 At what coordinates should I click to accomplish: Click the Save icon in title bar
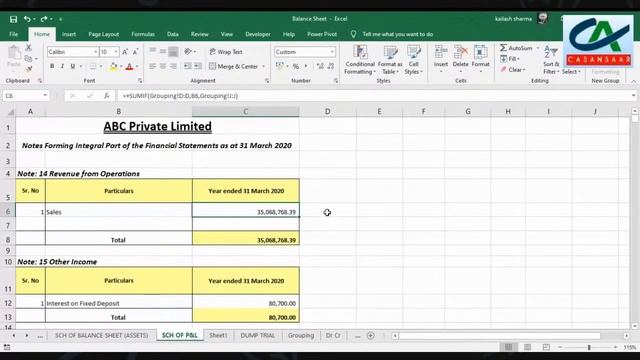(13, 19)
